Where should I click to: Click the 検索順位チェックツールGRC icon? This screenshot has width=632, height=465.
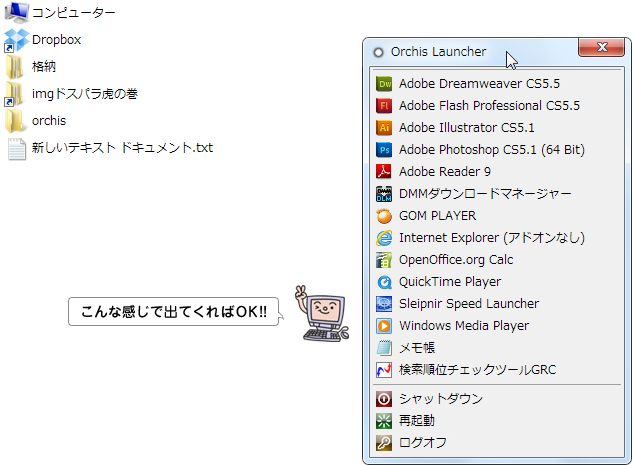click(x=384, y=370)
